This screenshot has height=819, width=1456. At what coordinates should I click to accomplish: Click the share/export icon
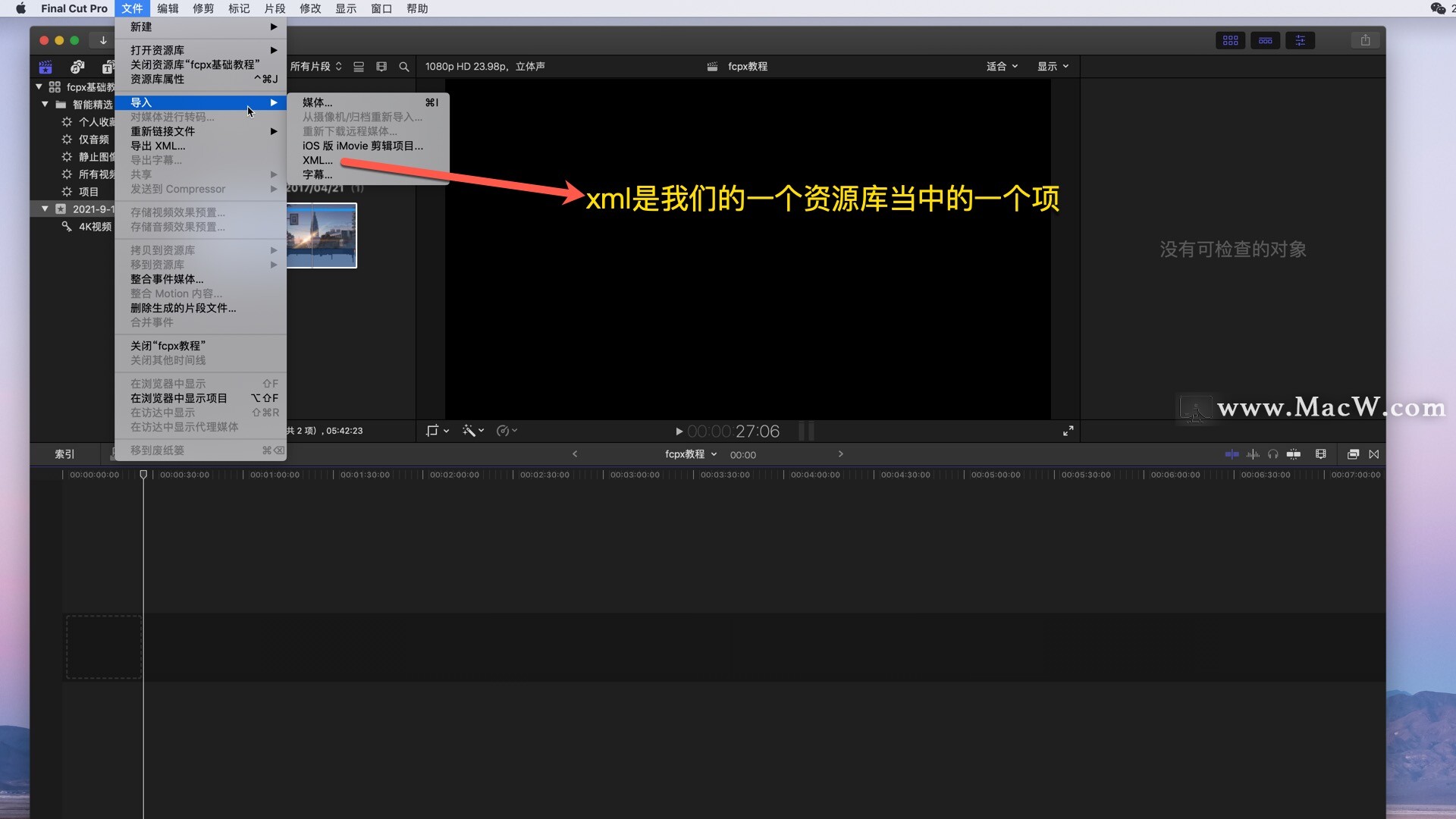tap(1365, 40)
